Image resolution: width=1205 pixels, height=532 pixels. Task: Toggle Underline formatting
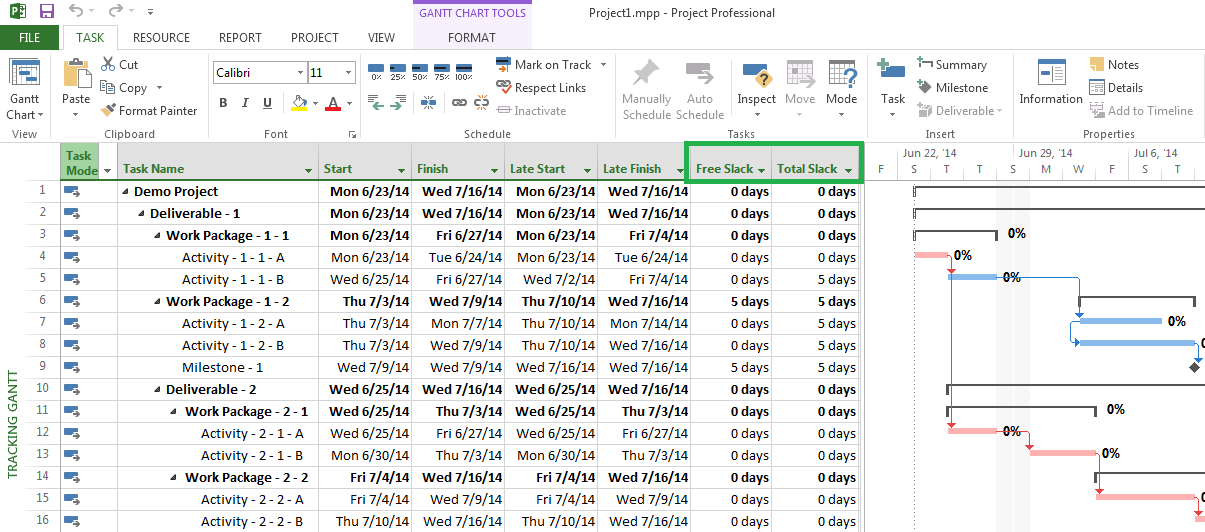pyautogui.click(x=267, y=103)
